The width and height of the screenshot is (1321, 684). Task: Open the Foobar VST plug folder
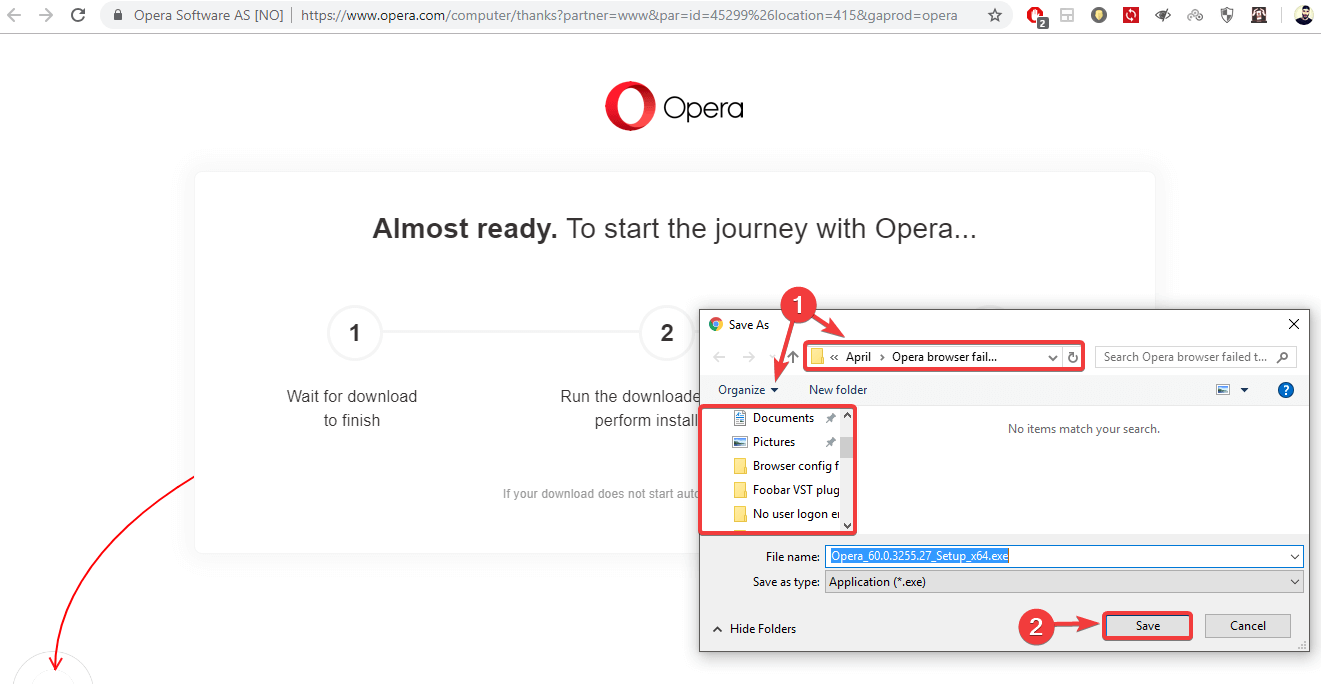tap(786, 490)
